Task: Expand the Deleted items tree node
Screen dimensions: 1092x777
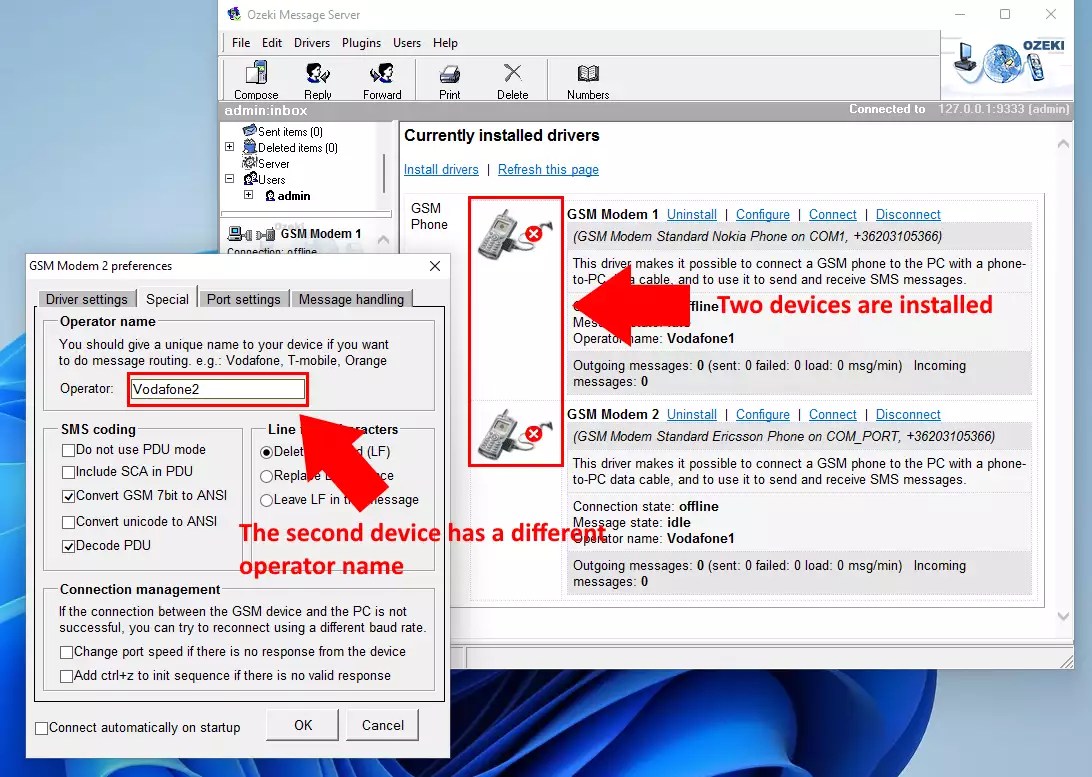Action: pyautogui.click(x=229, y=146)
